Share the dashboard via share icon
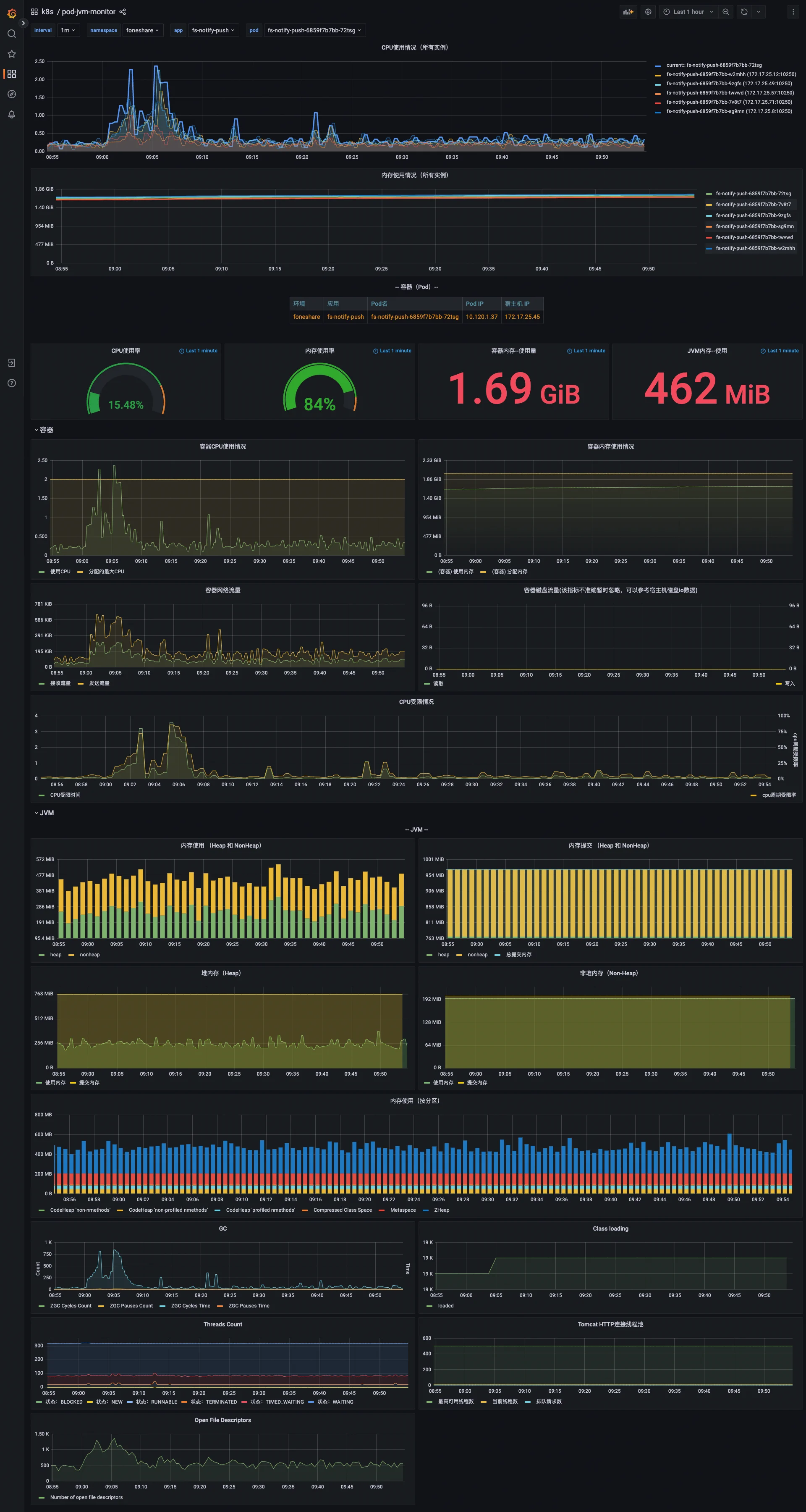The width and height of the screenshot is (806, 1512). [x=123, y=11]
